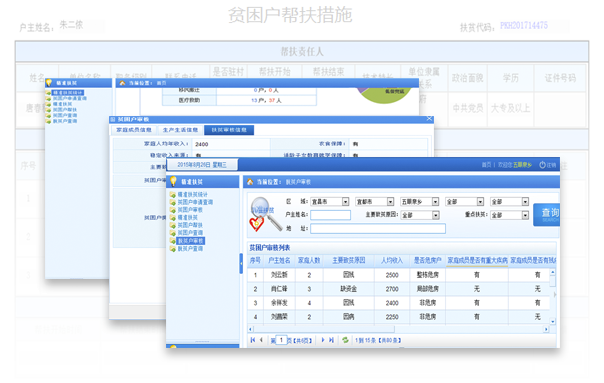The height and width of the screenshot is (383, 604).
Task: Click the horizontal scrollbar under the table
Action: tap(398, 329)
